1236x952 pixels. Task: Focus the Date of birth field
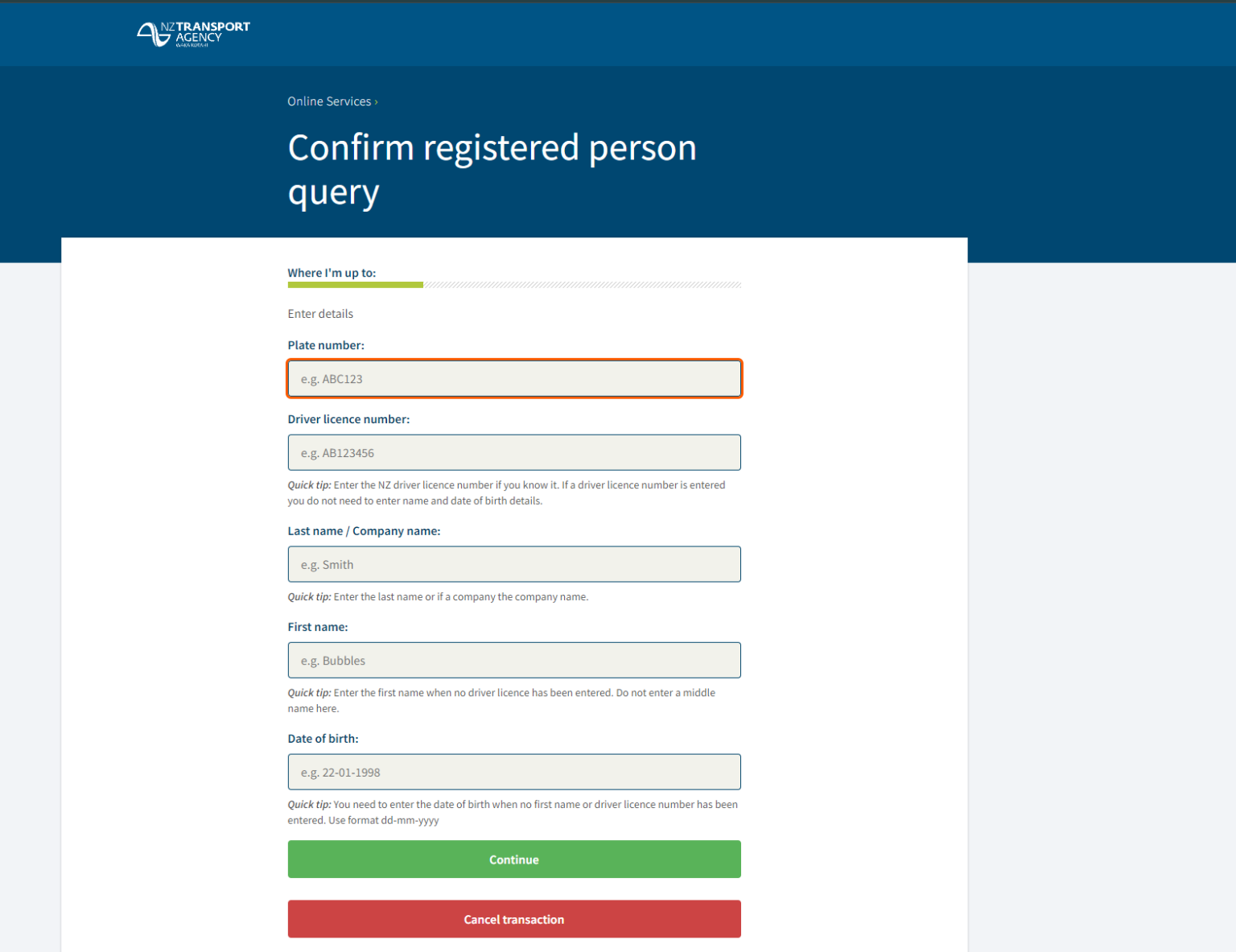coord(514,773)
